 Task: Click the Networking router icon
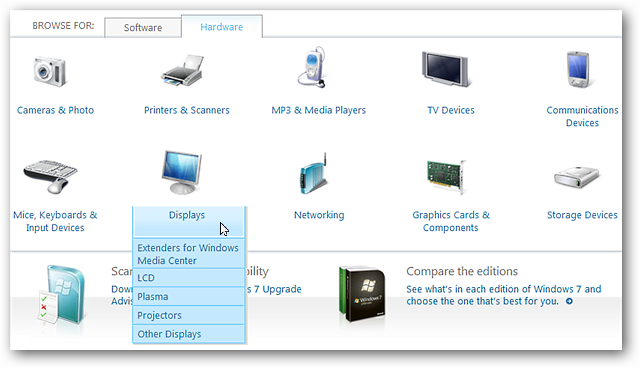(313, 174)
